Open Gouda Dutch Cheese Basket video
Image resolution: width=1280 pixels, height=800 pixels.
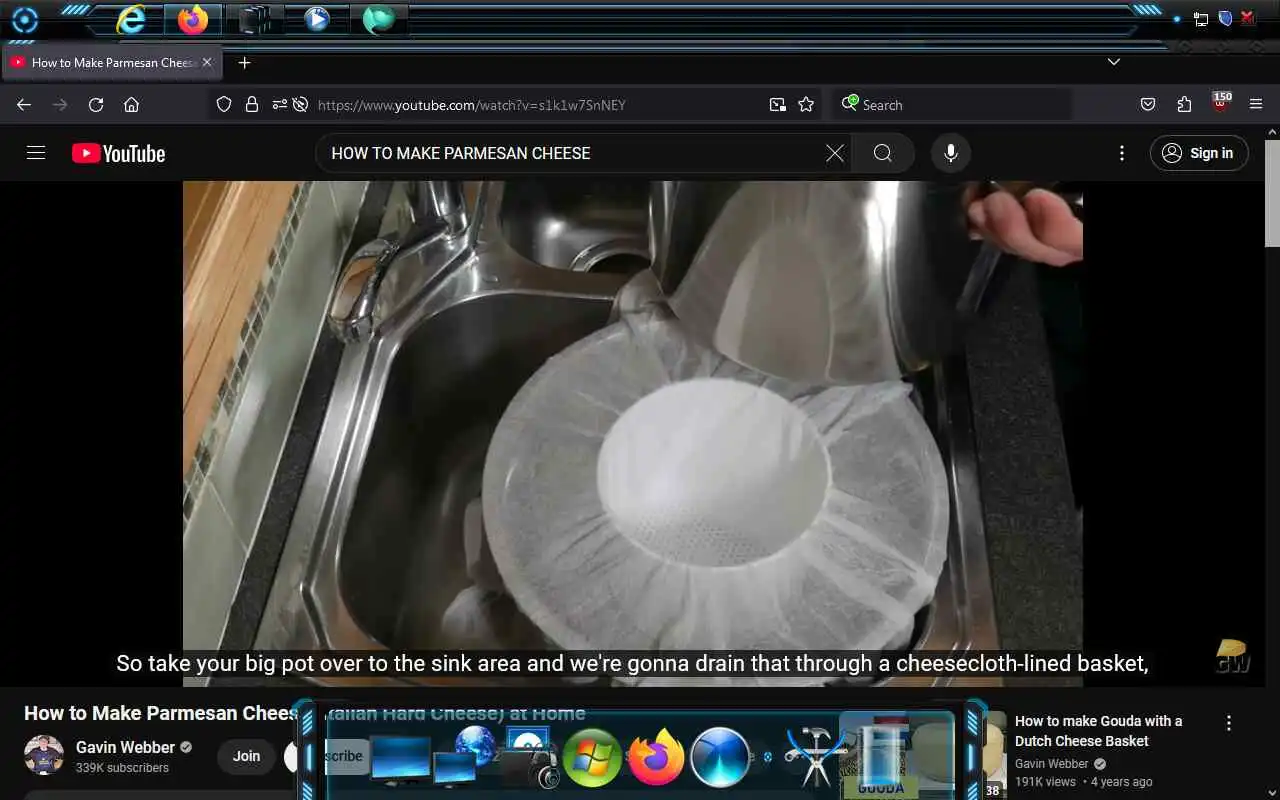[1098, 731]
